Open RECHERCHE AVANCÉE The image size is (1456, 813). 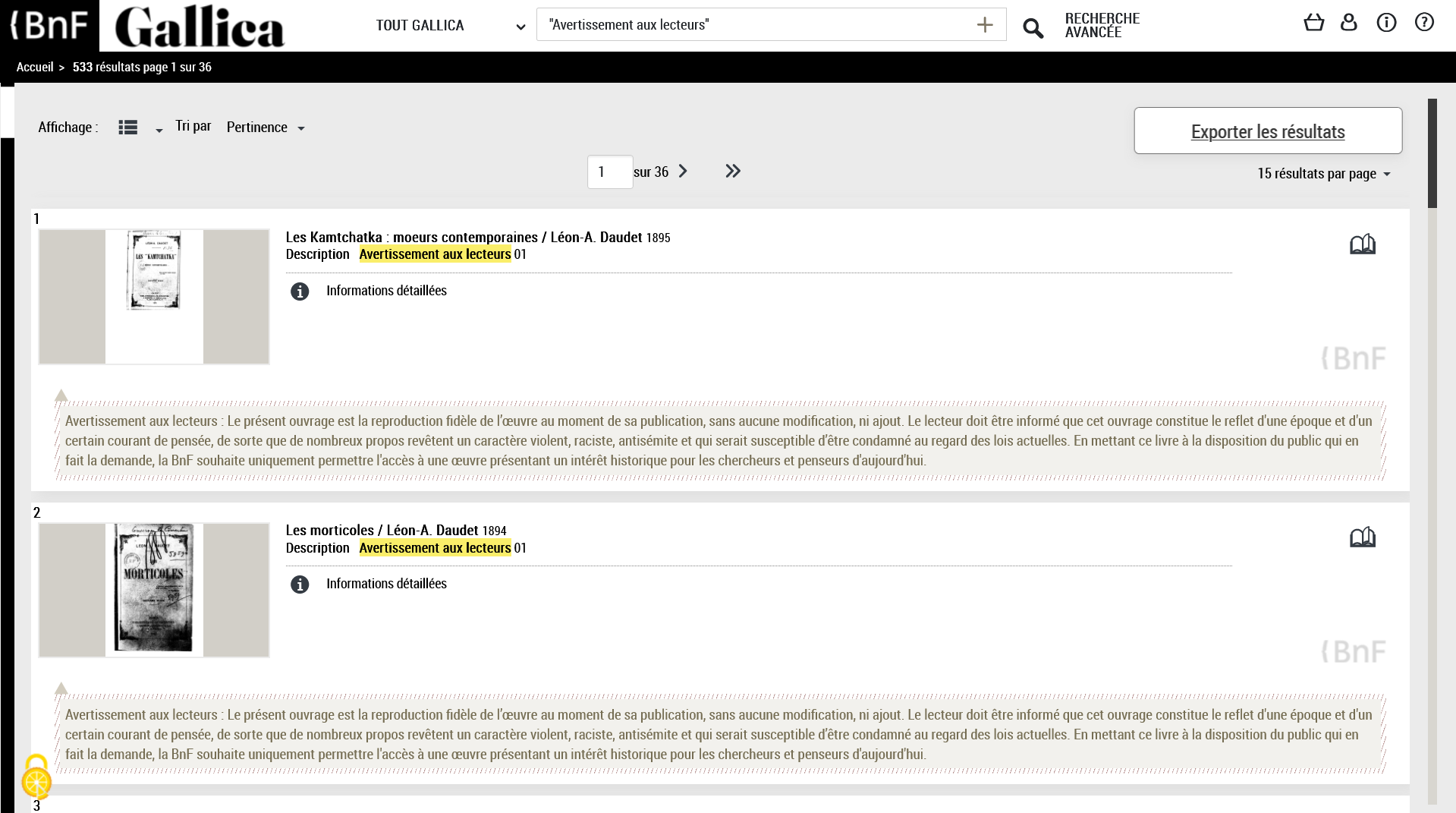tap(1102, 26)
